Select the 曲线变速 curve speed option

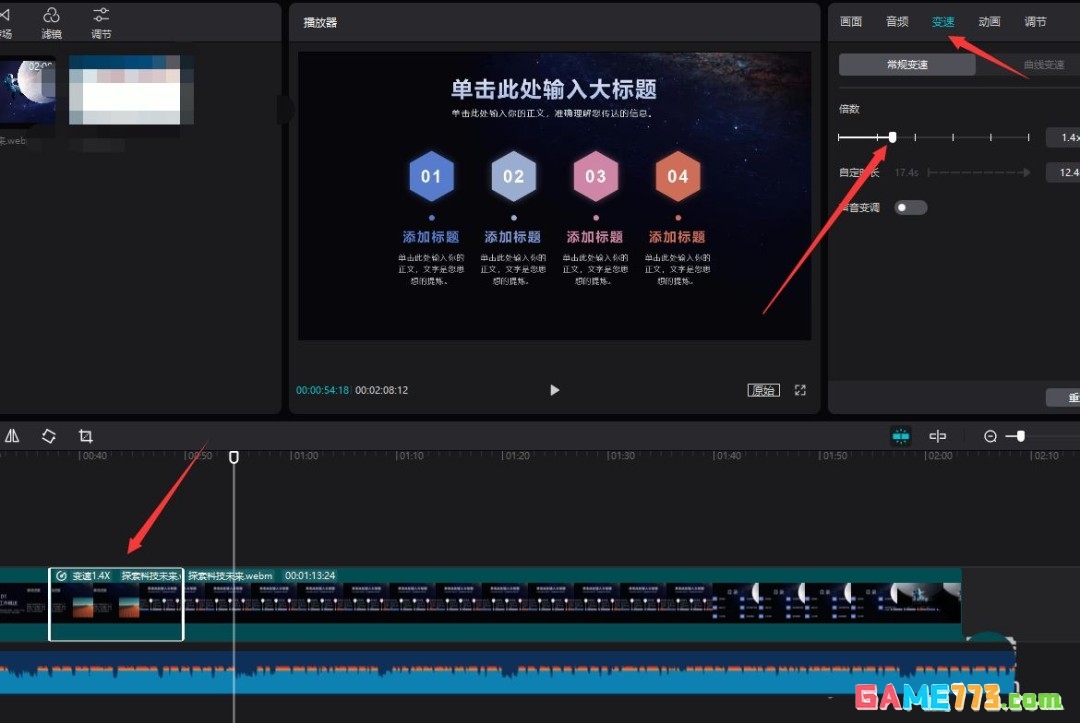point(1043,63)
